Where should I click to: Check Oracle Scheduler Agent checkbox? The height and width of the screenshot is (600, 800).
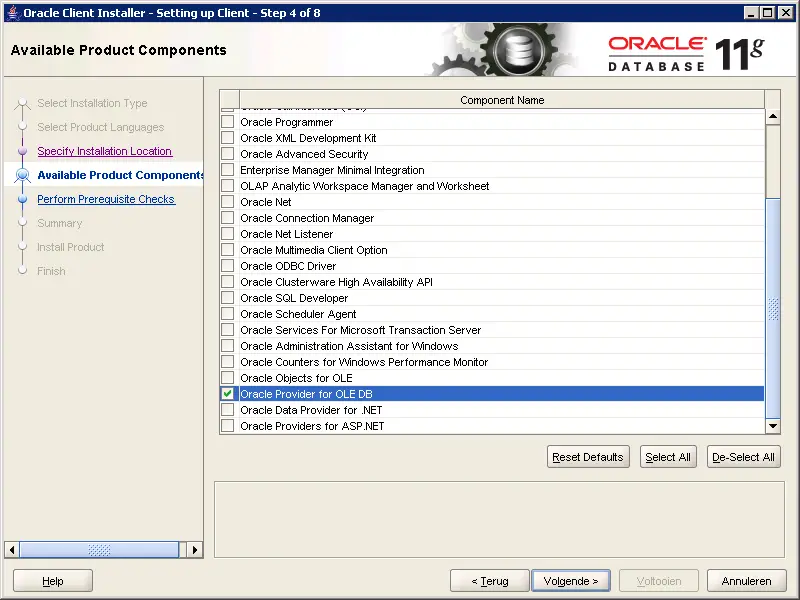228,314
